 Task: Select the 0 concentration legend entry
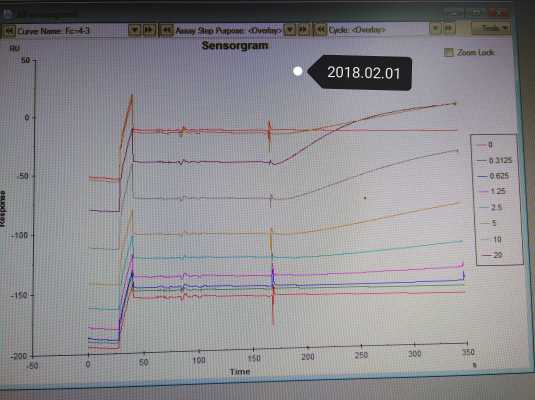pos(485,145)
